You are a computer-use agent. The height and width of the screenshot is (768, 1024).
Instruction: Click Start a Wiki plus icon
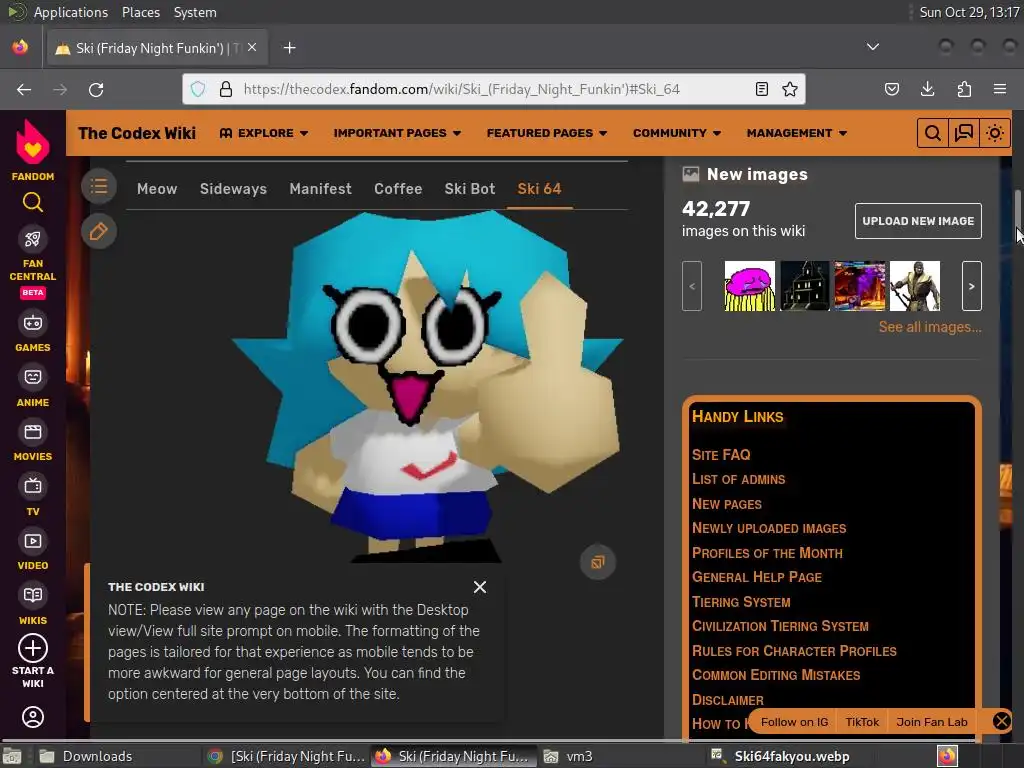click(33, 648)
